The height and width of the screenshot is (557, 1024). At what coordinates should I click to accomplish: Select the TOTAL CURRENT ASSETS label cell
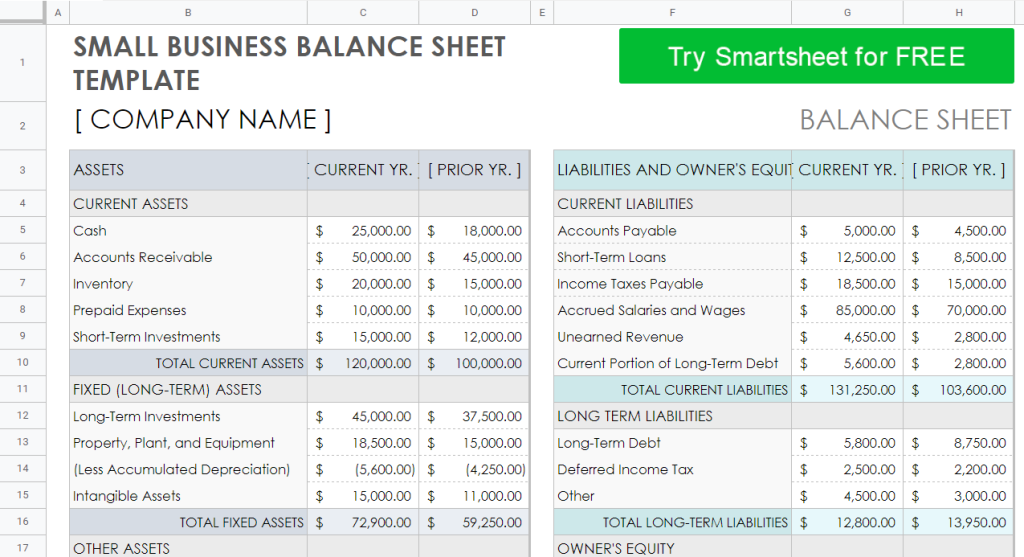click(188, 363)
